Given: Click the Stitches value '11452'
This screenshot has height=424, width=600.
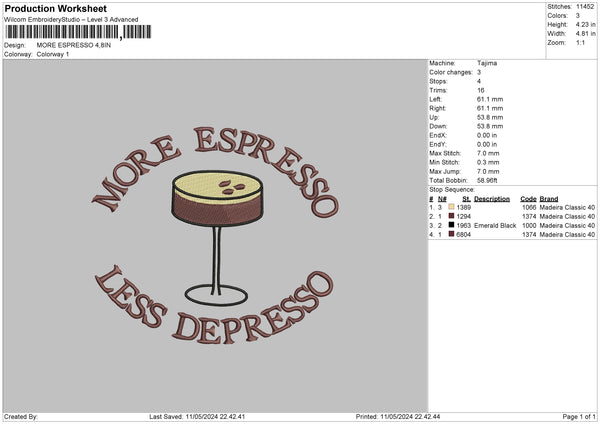Looking at the screenshot, I should tap(585, 7).
